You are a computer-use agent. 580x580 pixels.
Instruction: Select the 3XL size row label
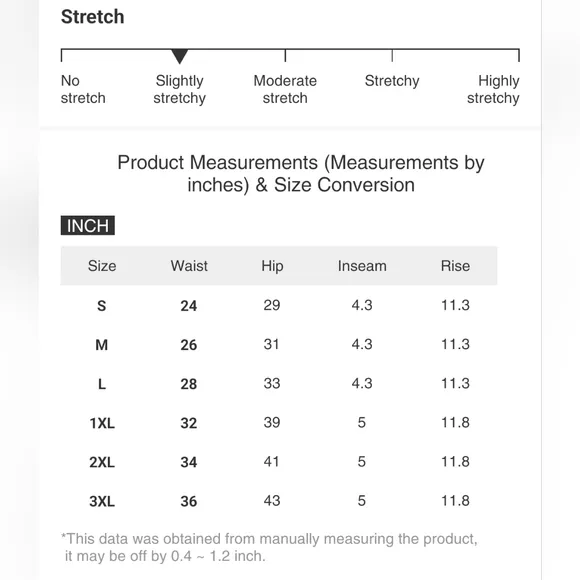click(102, 502)
